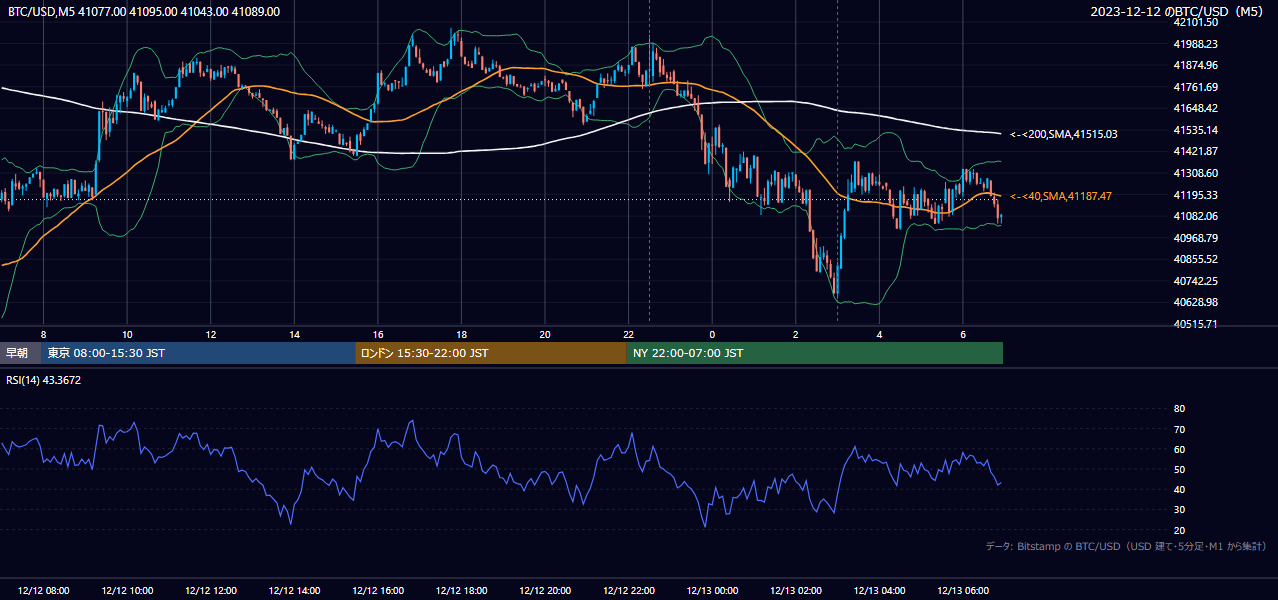Click the price axis value 41195.33

pyautogui.click(x=1195, y=195)
